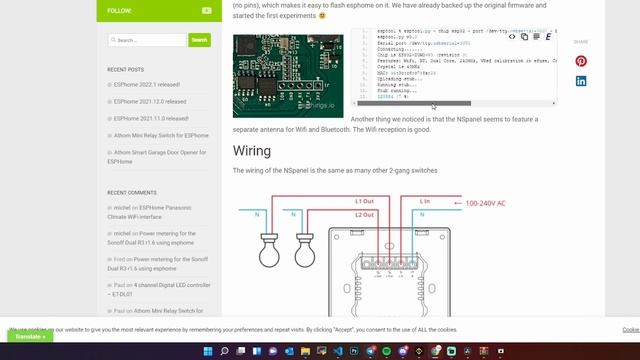Open 'ESPHome 2021.12.0 released' post
Viewport: 640px width, 360px height.
point(150,102)
